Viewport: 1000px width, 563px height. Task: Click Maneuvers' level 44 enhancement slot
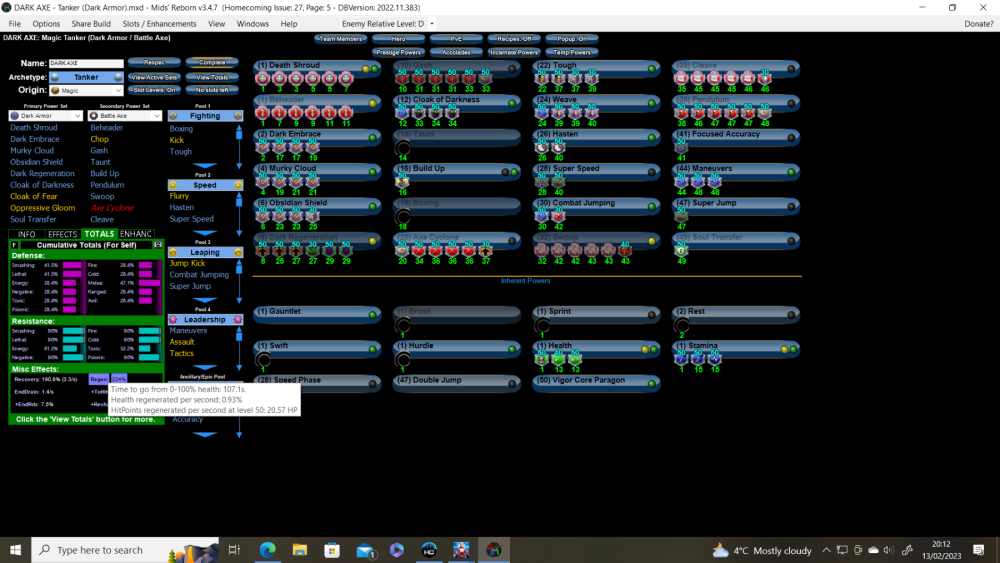click(x=681, y=182)
